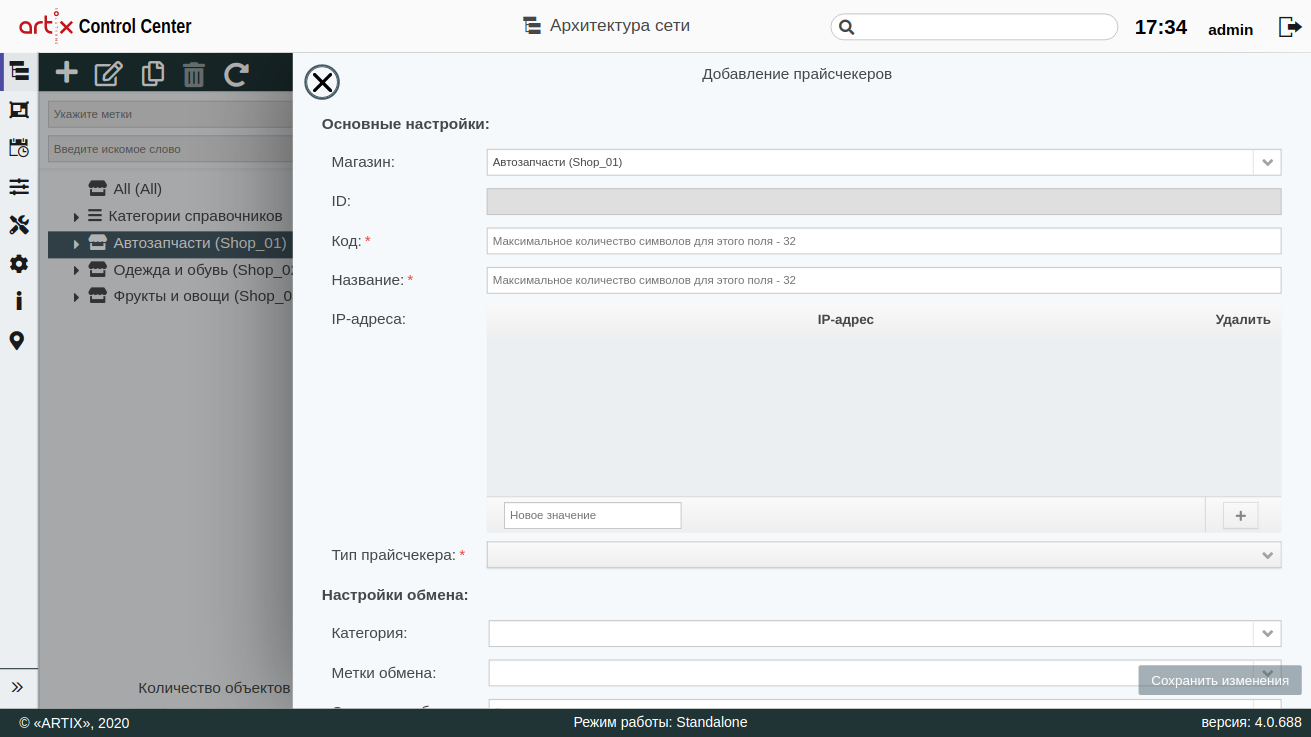Screen dimensions: 1311x737
Task: Open the Тип прайсчекера dropdown
Action: click(x=884, y=555)
